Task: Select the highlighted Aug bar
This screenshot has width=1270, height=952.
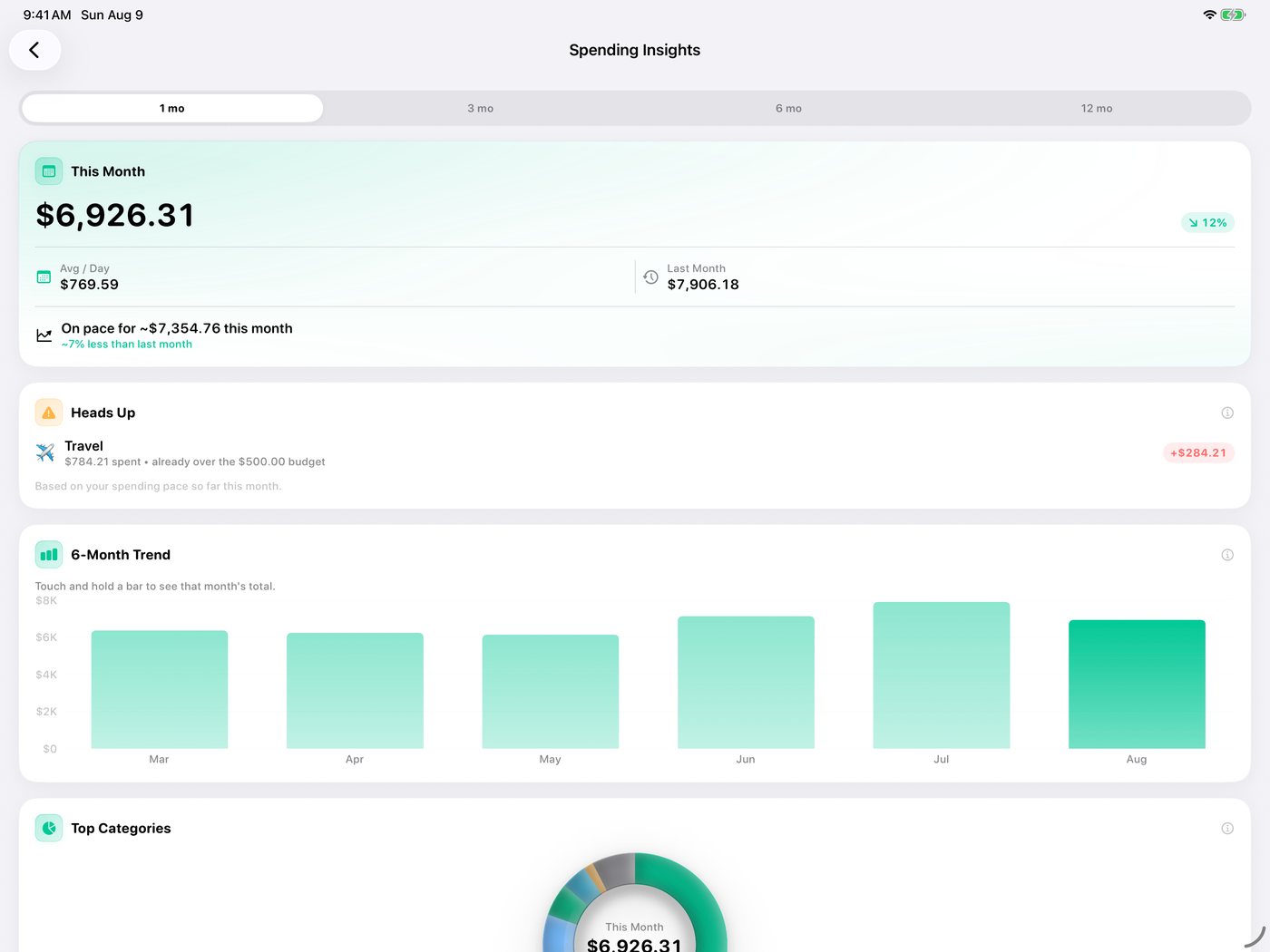Action: point(1137,685)
